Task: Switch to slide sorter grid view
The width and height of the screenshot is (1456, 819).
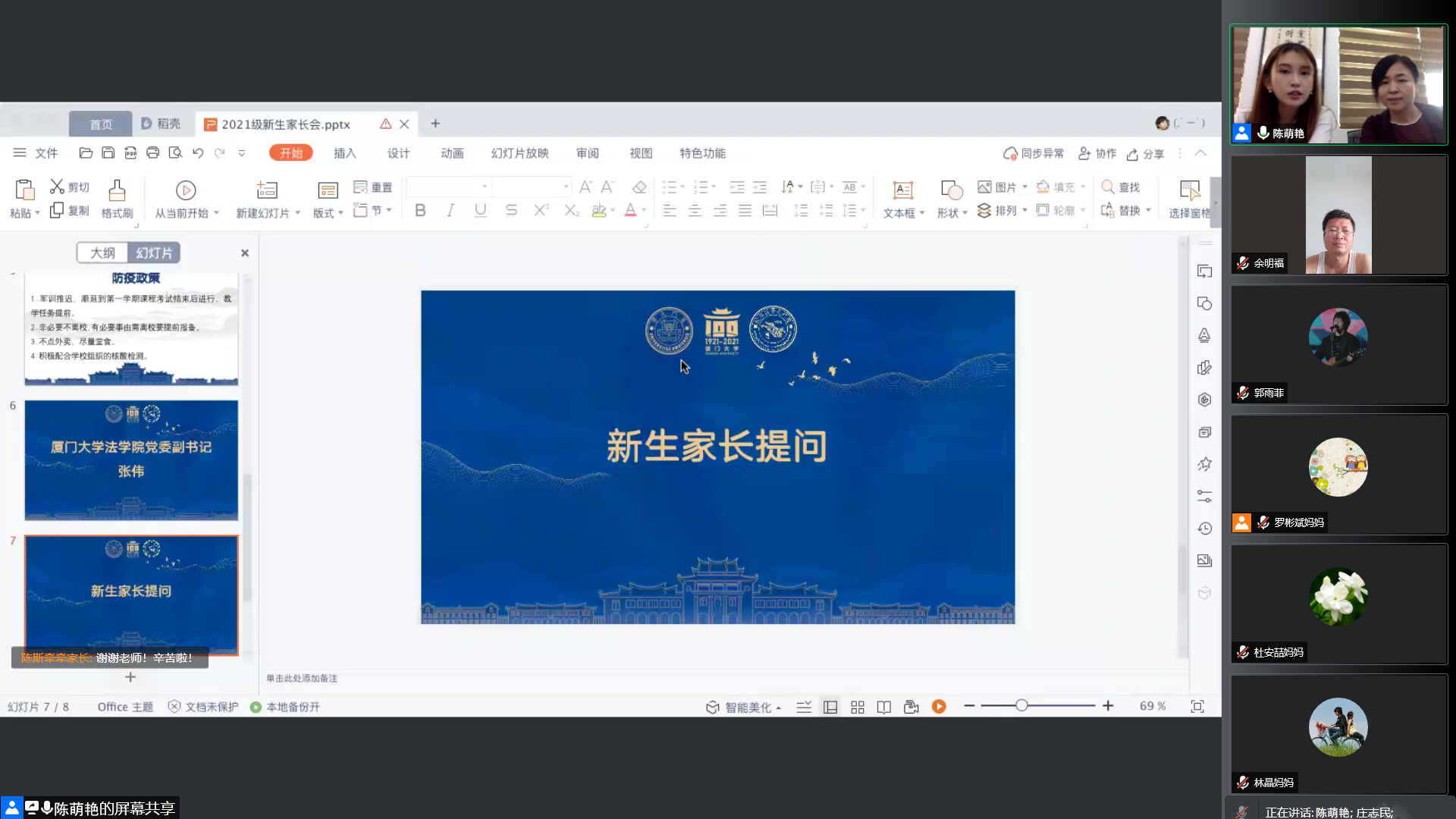Action: click(x=858, y=707)
